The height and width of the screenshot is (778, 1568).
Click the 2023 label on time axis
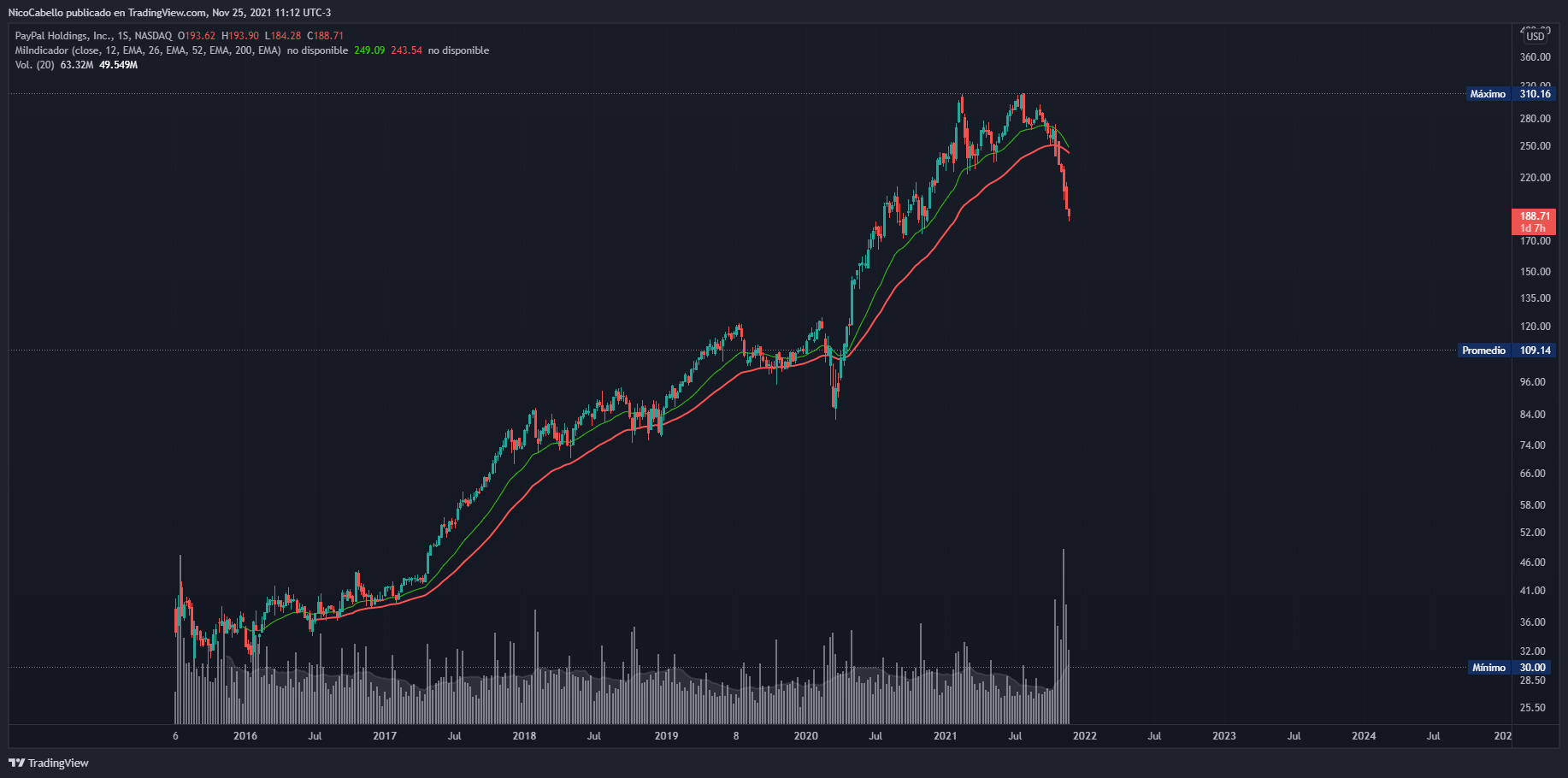[1224, 736]
